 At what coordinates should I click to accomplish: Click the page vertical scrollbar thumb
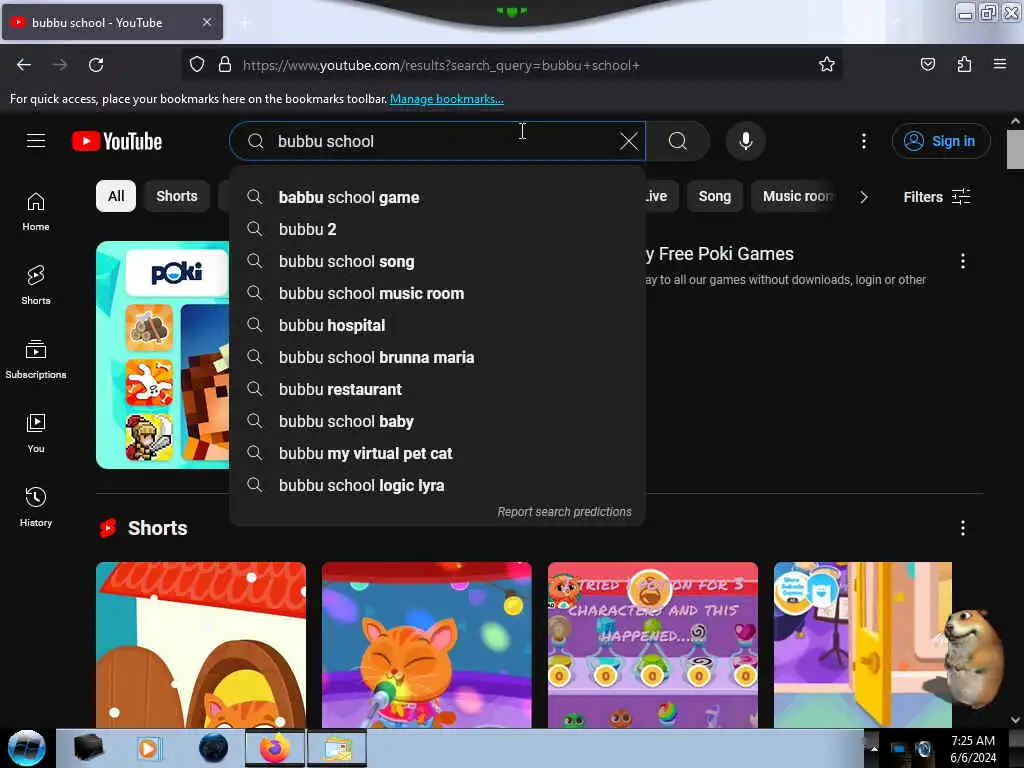click(1015, 150)
